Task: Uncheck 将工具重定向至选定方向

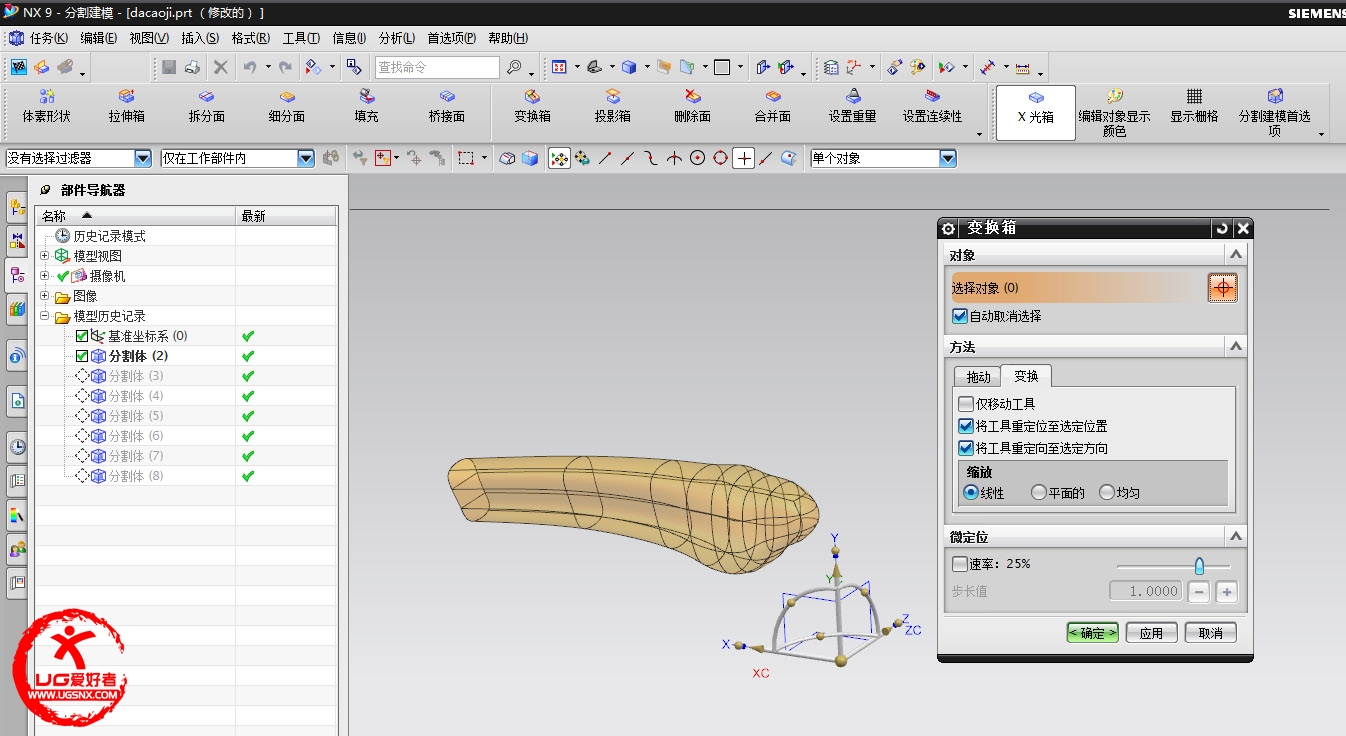Action: tap(966, 448)
